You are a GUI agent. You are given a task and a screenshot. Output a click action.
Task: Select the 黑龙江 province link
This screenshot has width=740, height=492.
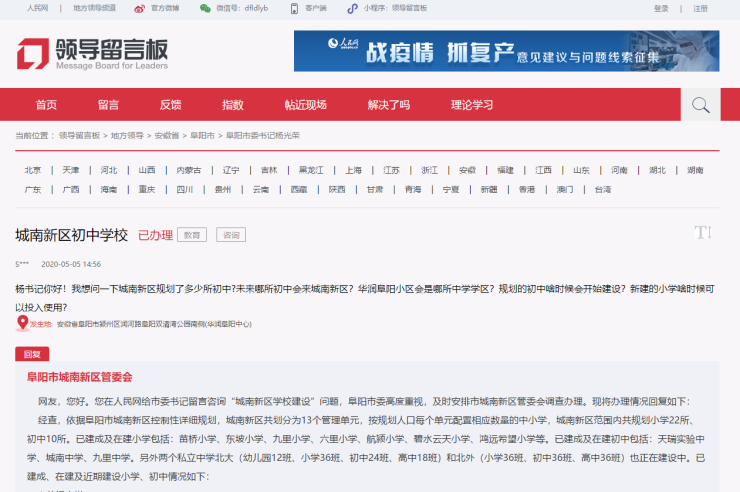[311, 170]
